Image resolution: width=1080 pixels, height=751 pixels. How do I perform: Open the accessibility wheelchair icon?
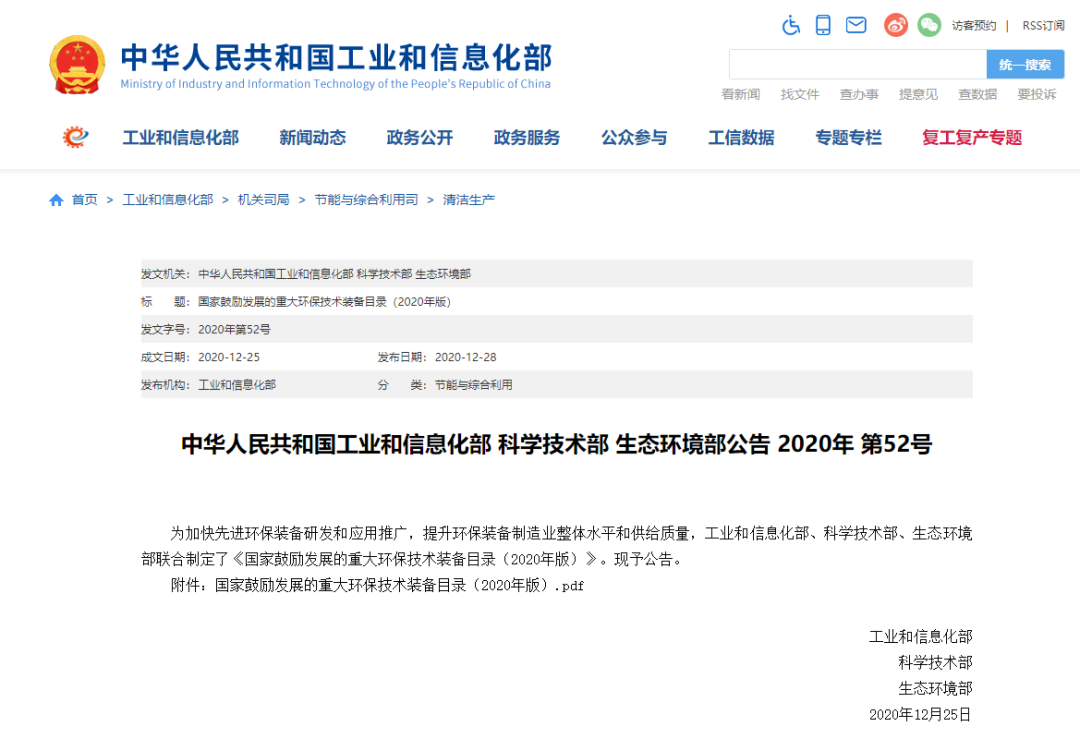791,25
